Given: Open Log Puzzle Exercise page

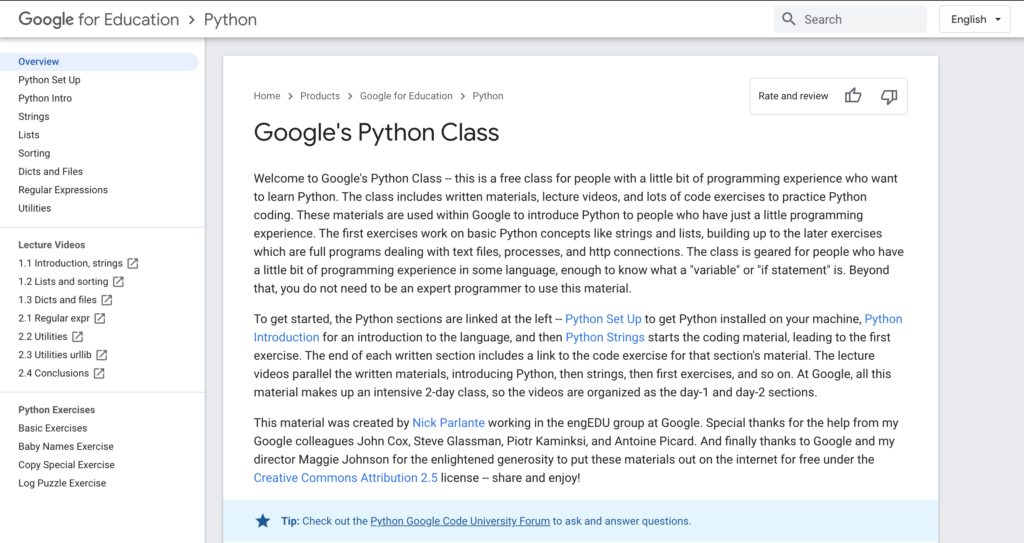Looking at the screenshot, I should tap(62, 483).
